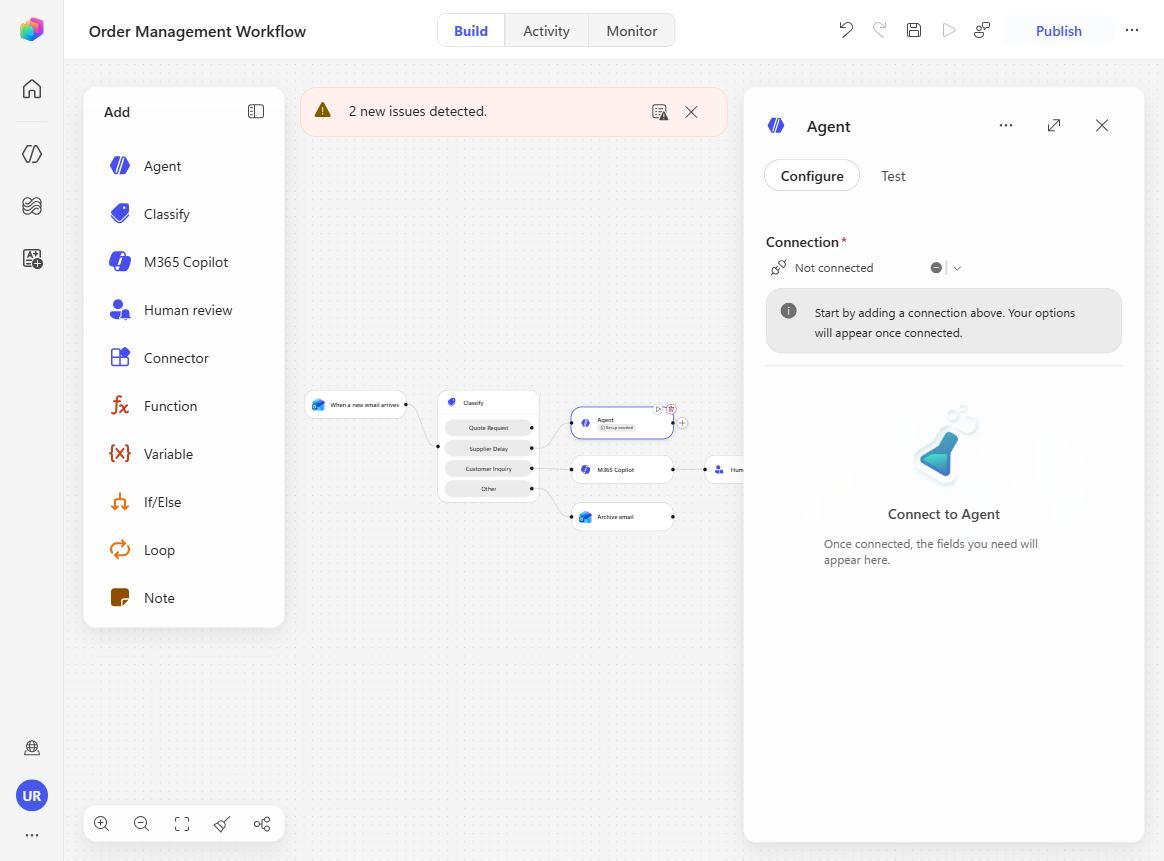This screenshot has width=1164, height=861.
Task: Open the home icon in sidebar
Action: (x=32, y=89)
